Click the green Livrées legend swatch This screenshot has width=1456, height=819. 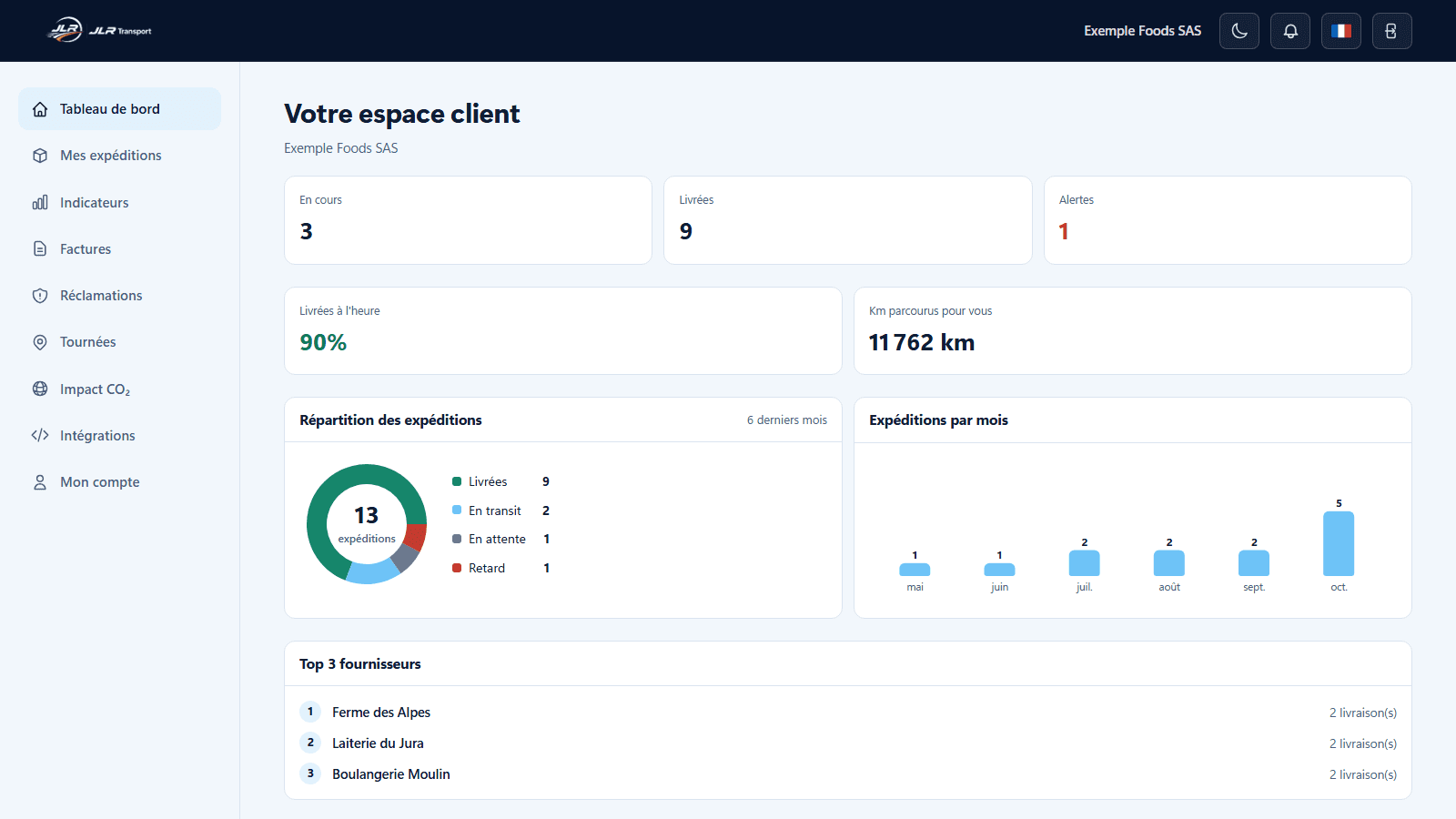(x=457, y=481)
